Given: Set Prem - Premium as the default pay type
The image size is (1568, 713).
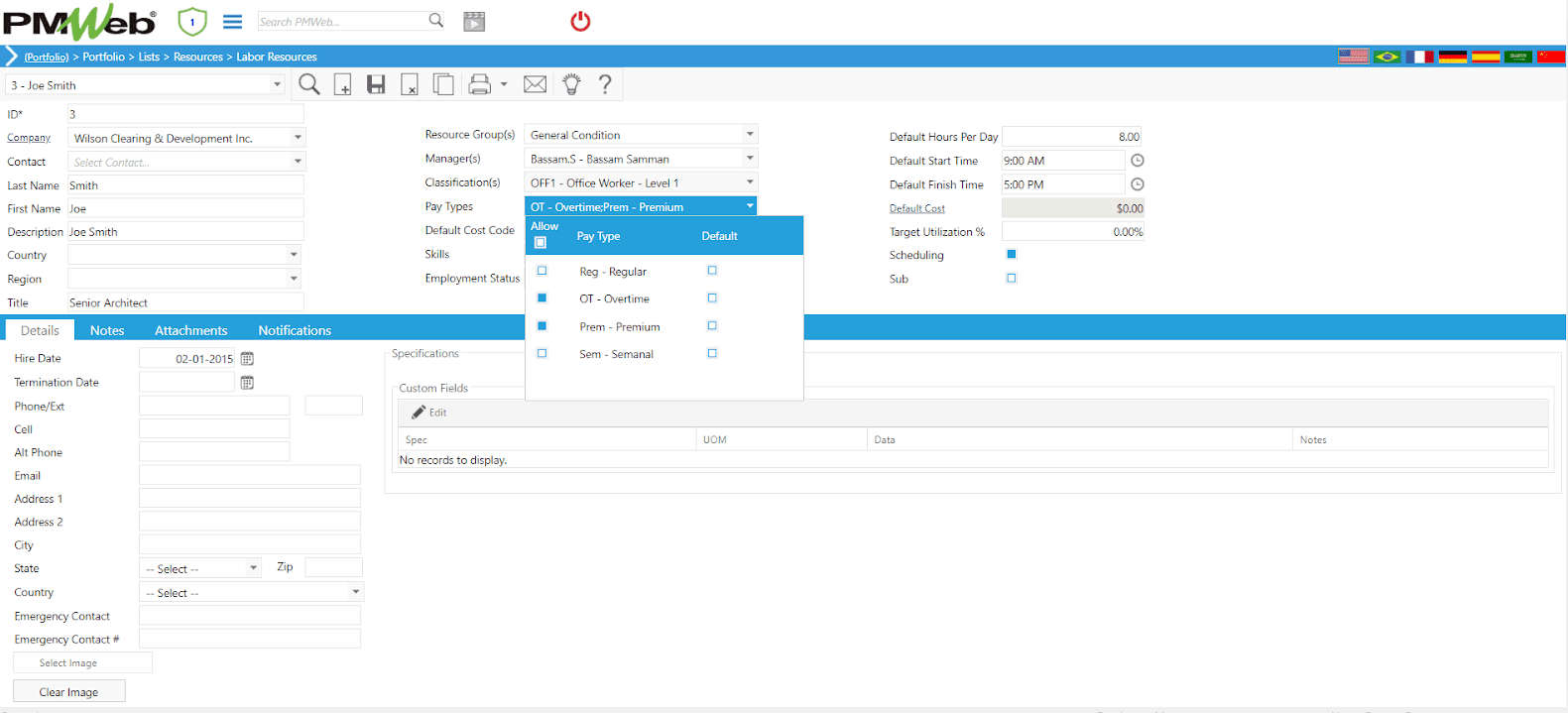Looking at the screenshot, I should point(712,326).
